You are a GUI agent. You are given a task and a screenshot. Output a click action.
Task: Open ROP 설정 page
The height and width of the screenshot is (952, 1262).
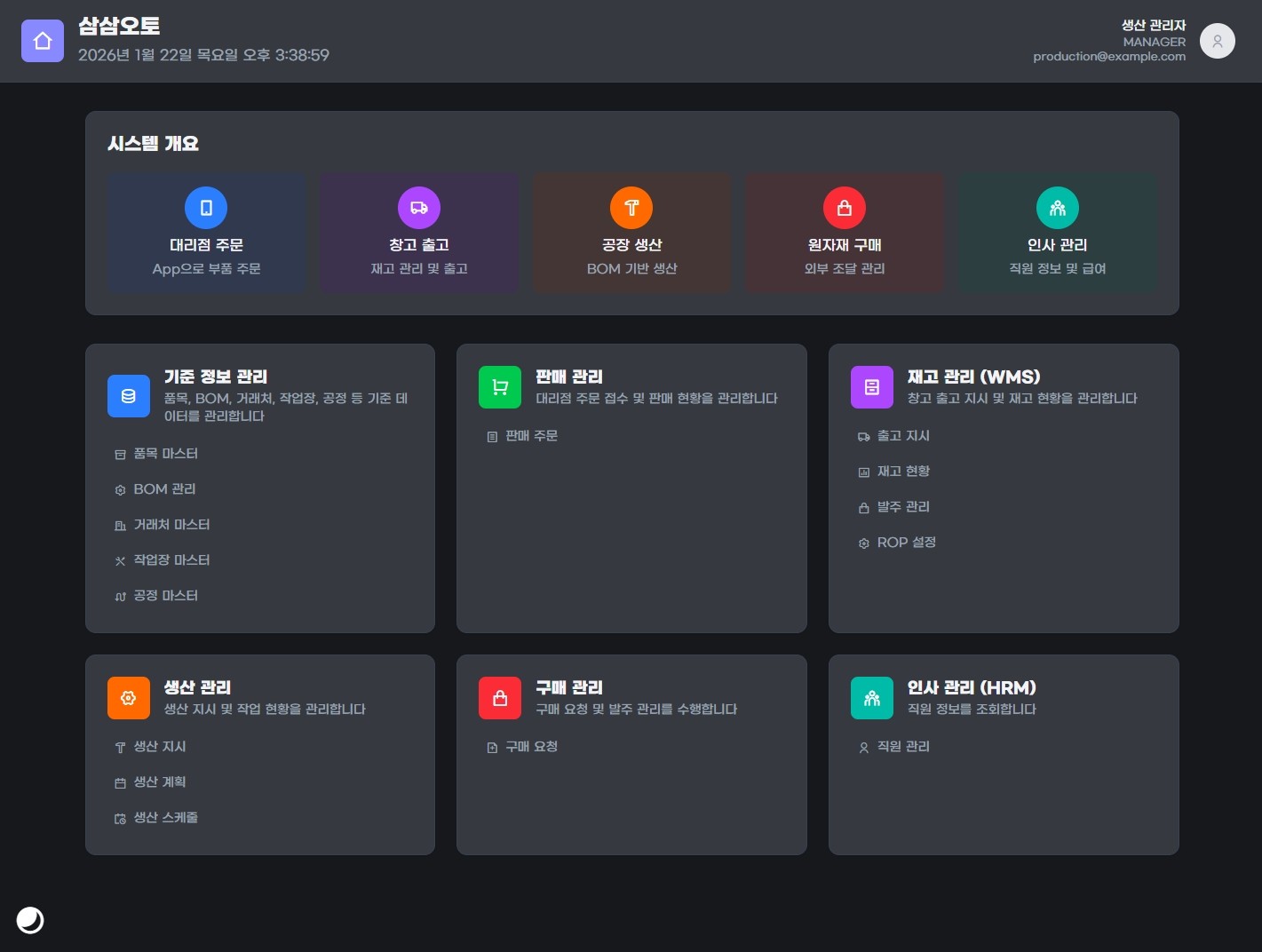906,543
